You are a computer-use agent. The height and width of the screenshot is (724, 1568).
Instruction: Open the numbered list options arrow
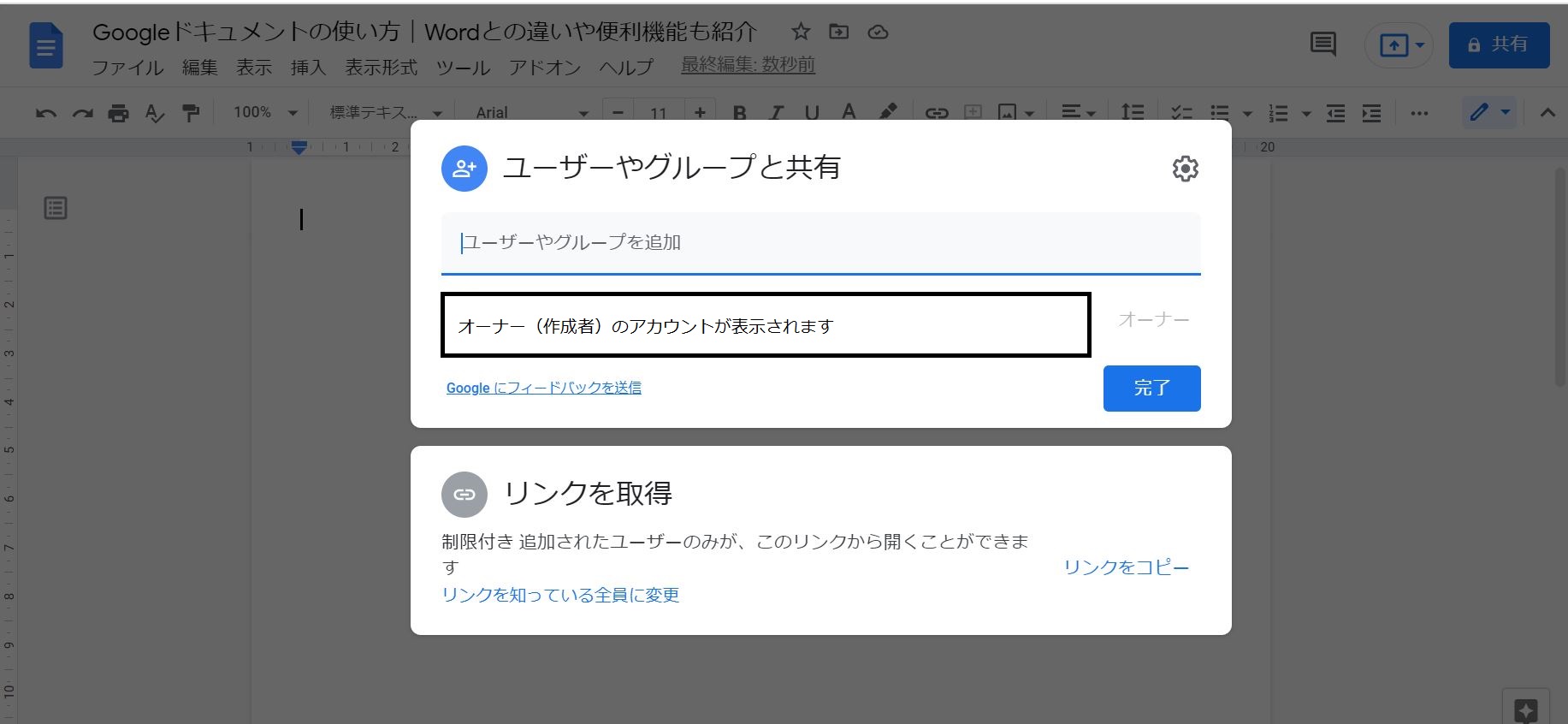tap(1306, 114)
